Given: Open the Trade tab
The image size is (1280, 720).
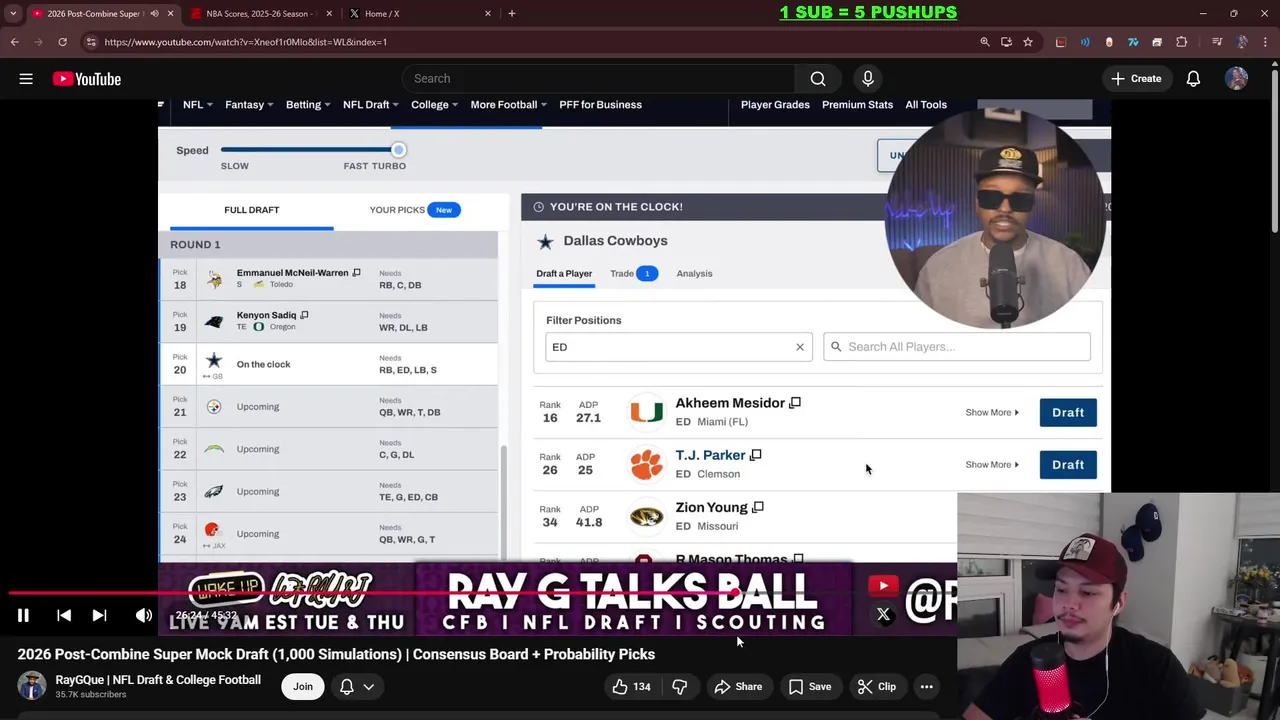Looking at the screenshot, I should coord(633,274).
